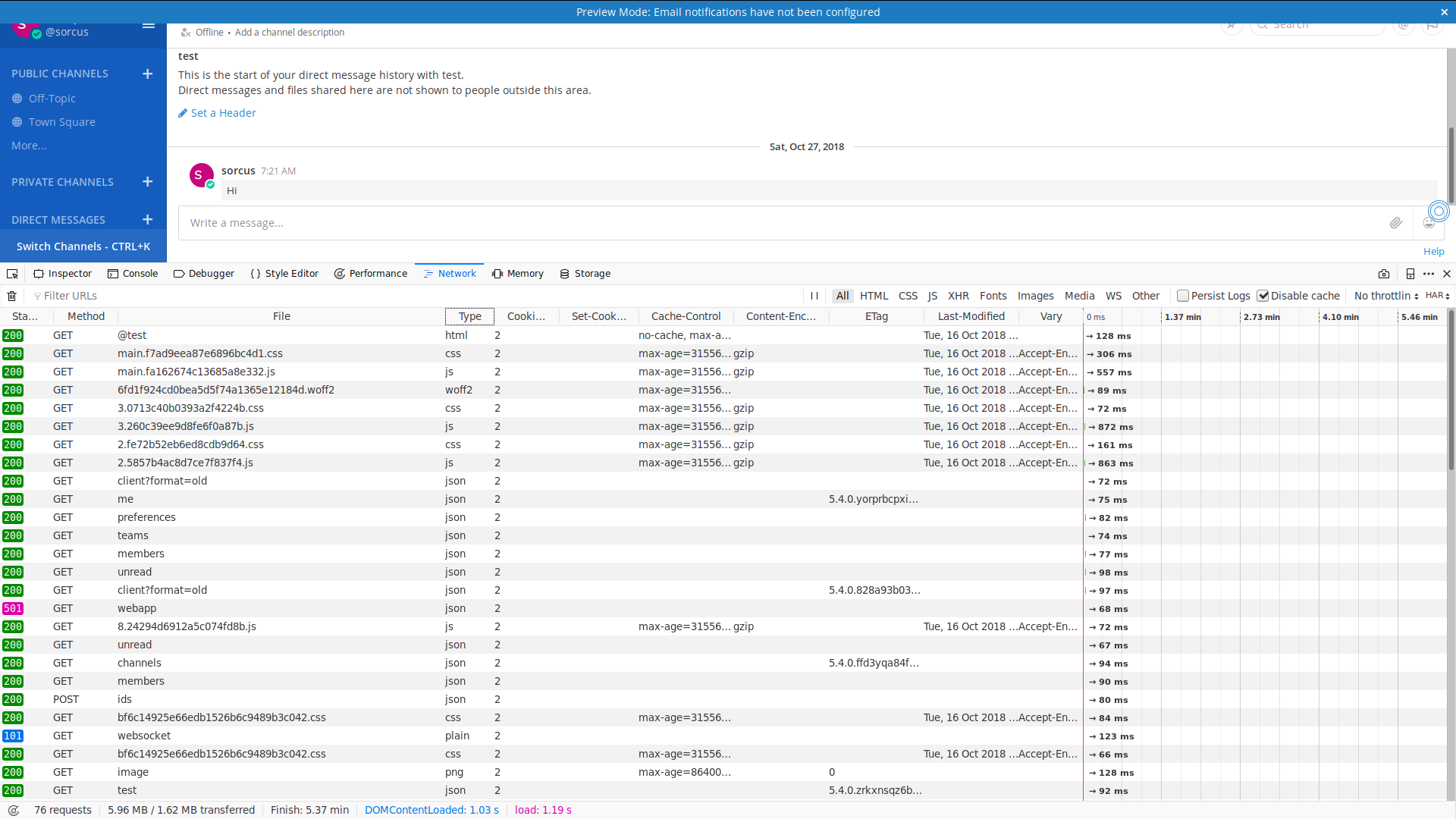Click the element picker icon
Screen dimensions: 1456x819
tap(12, 274)
